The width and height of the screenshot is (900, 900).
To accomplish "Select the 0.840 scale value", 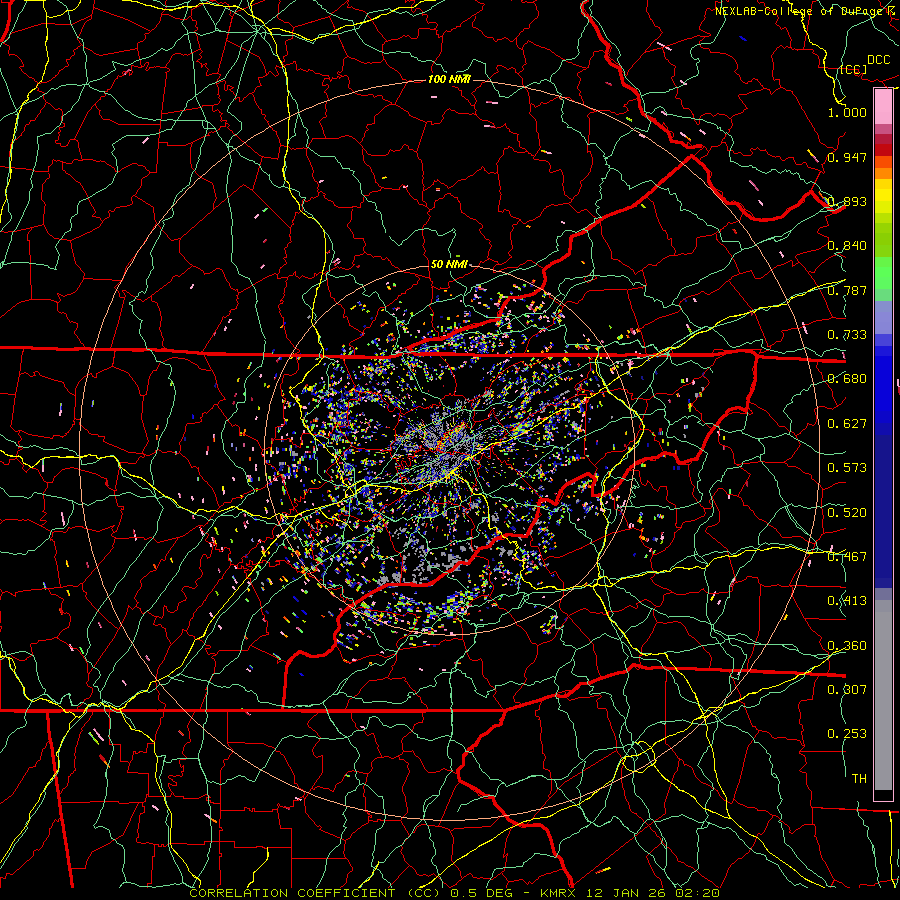I will pyautogui.click(x=847, y=246).
